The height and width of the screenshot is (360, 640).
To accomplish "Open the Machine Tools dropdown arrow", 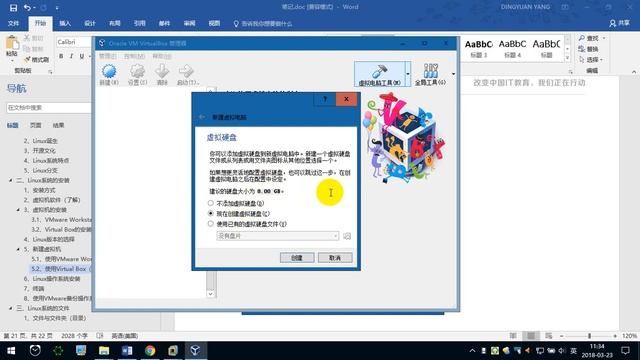I will 408,74.
